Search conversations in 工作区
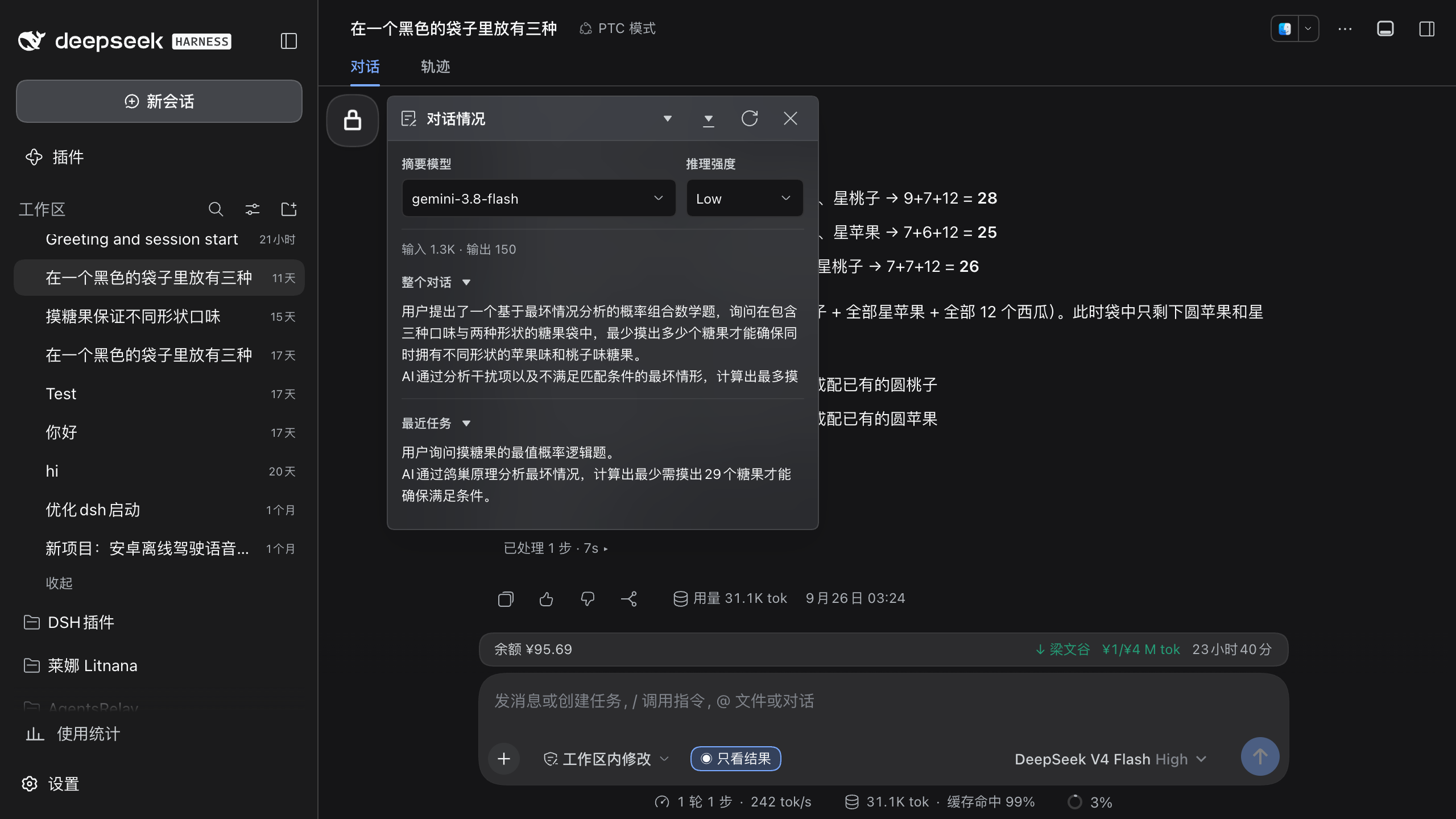1456x819 pixels. click(216, 209)
